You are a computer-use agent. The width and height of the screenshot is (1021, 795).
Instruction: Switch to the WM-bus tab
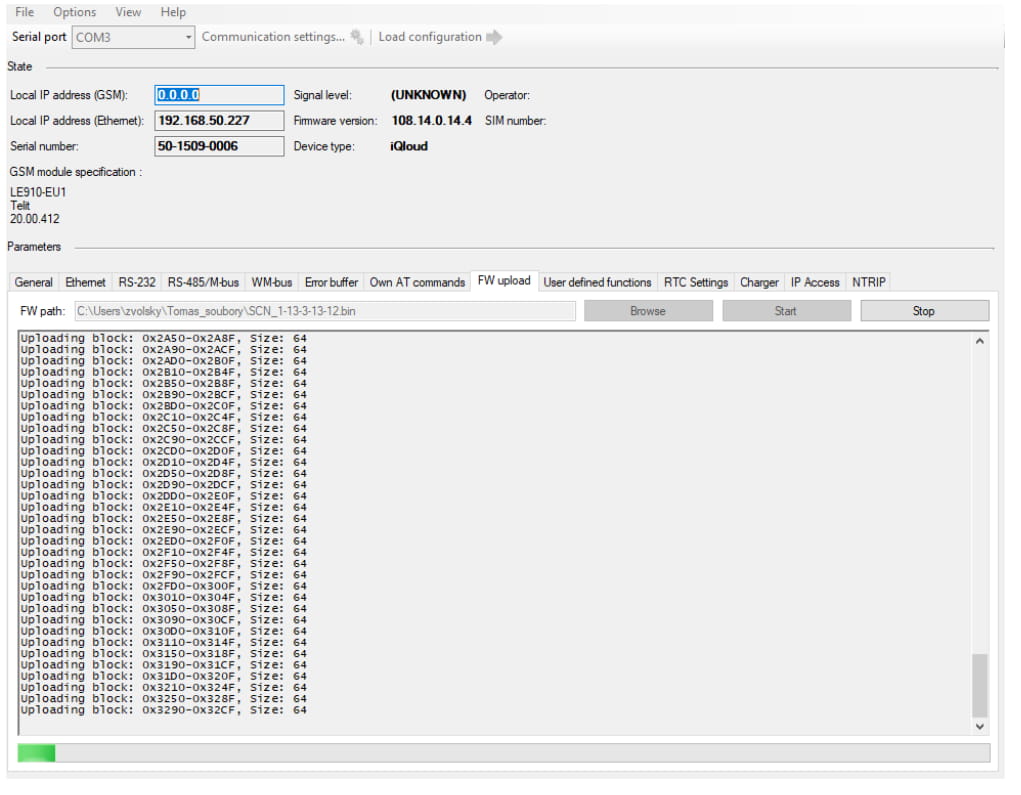(x=272, y=282)
